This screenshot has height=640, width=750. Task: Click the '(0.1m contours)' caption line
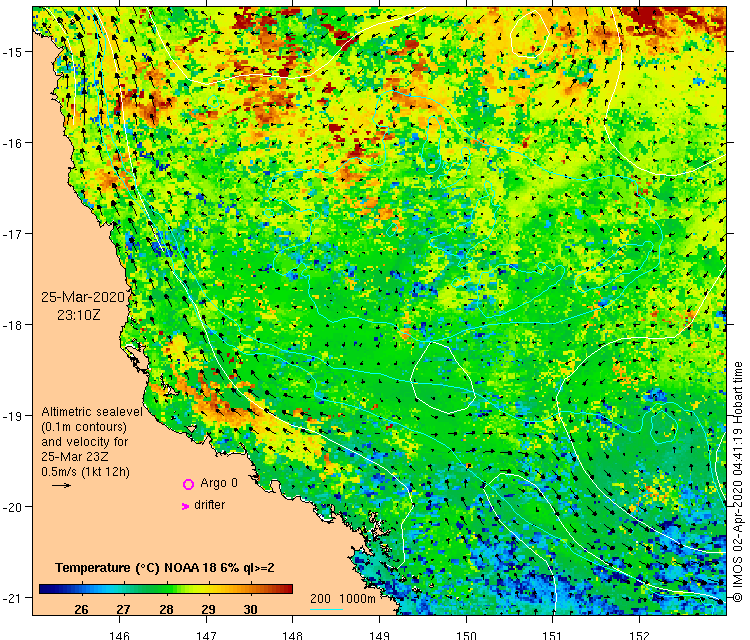pos(84,427)
